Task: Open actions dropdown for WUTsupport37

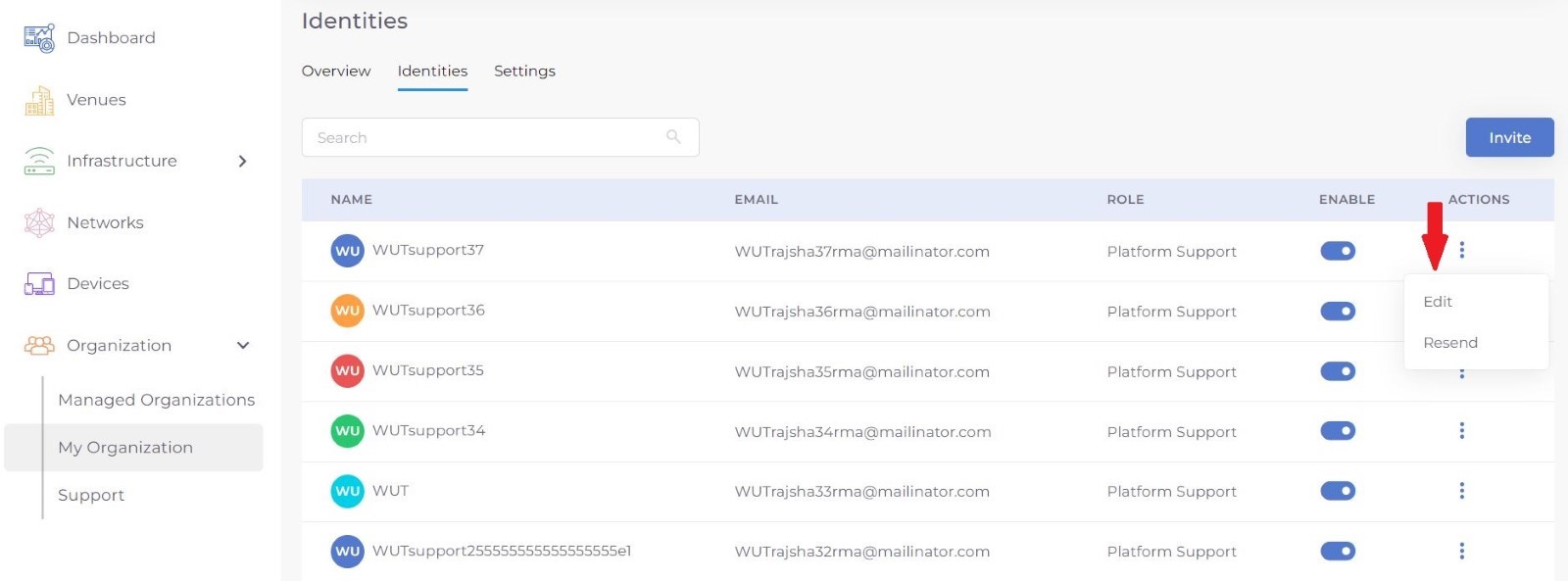Action: tap(1461, 251)
